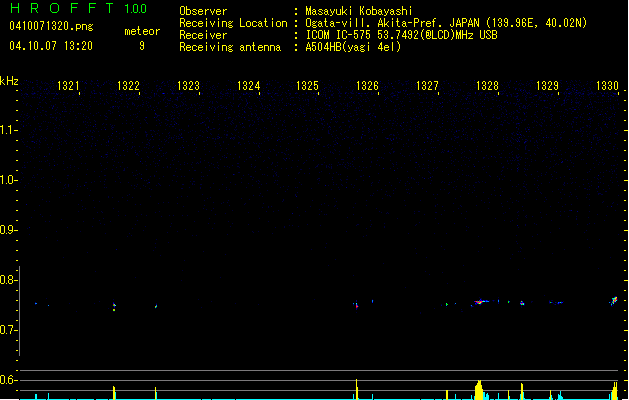Click the meteor label
The image size is (629, 400).
click(142, 31)
